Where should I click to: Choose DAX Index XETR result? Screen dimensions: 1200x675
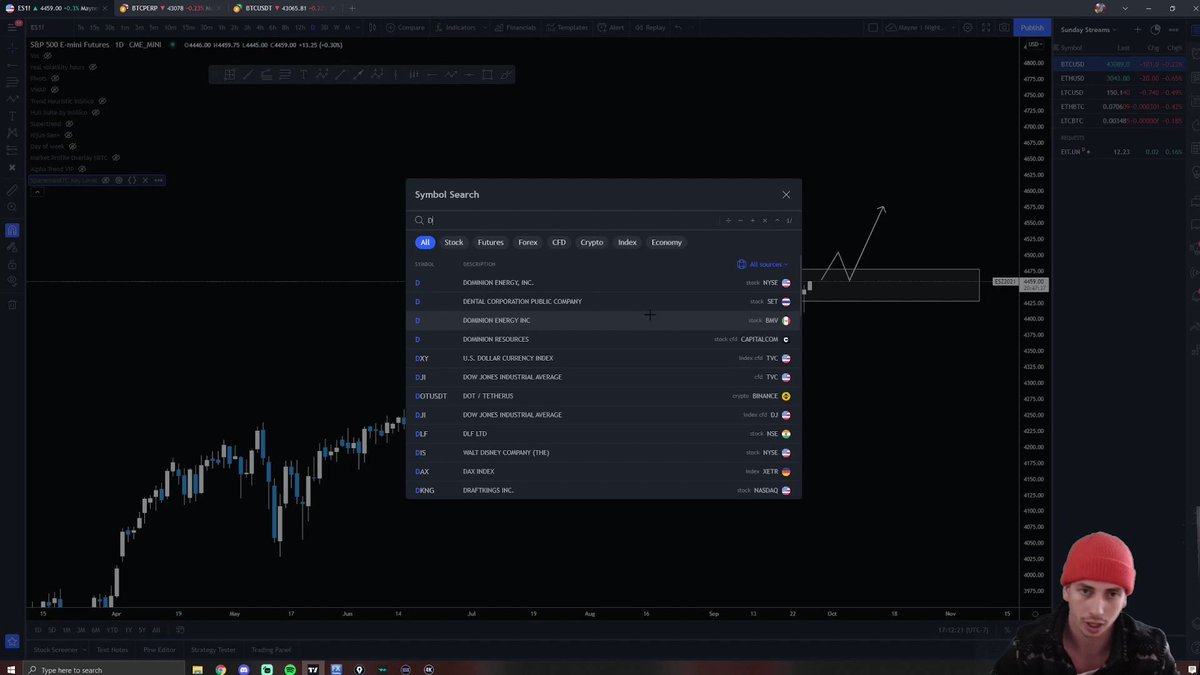point(603,471)
